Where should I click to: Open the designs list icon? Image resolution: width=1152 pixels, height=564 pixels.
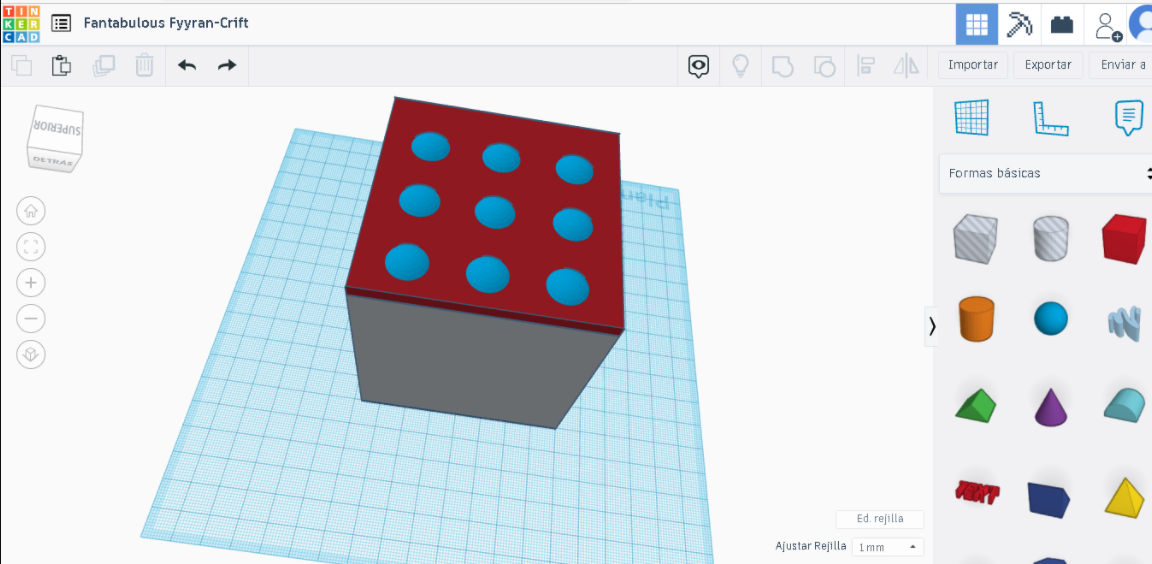pos(61,24)
